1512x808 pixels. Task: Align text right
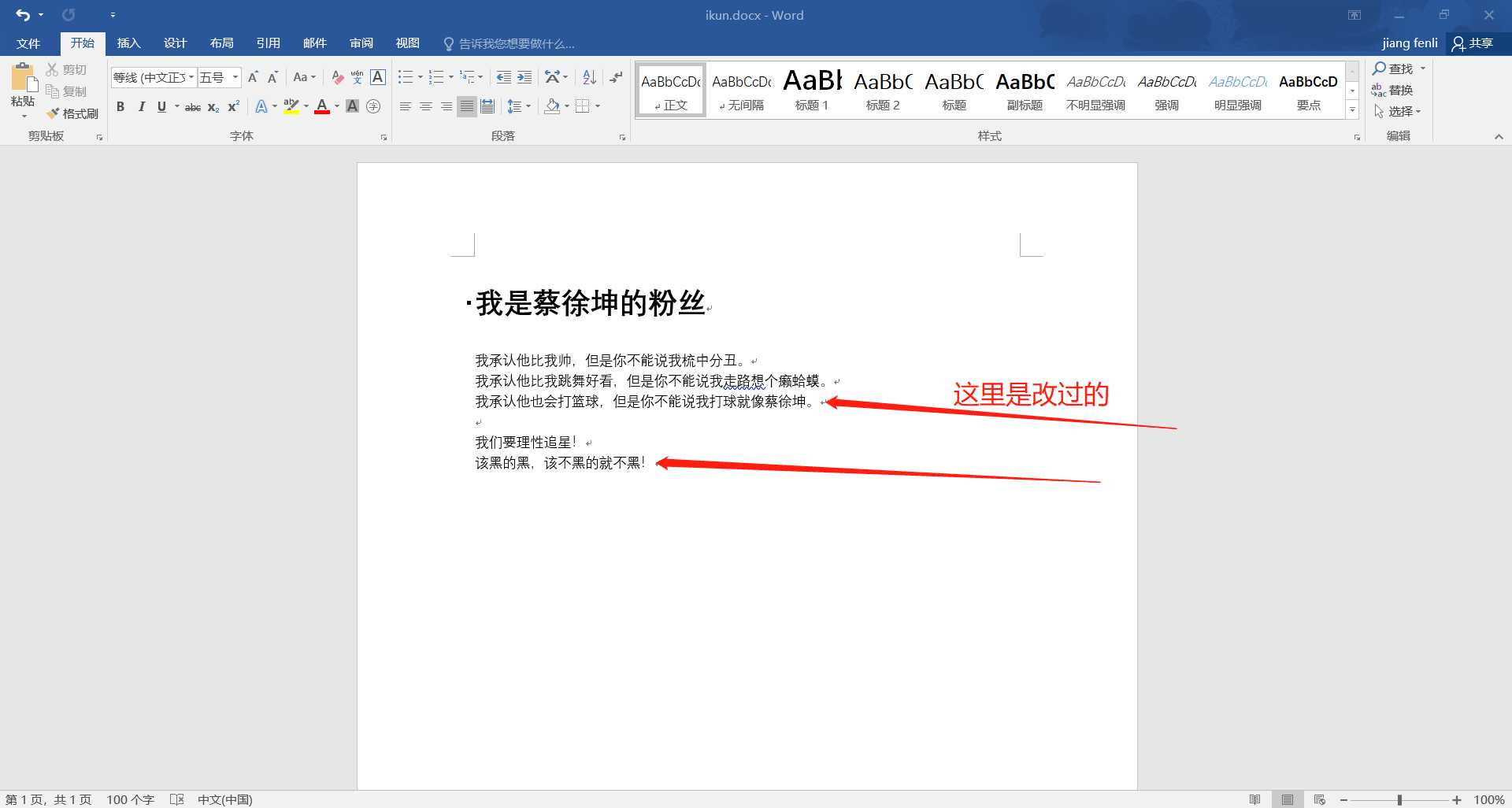(x=447, y=106)
